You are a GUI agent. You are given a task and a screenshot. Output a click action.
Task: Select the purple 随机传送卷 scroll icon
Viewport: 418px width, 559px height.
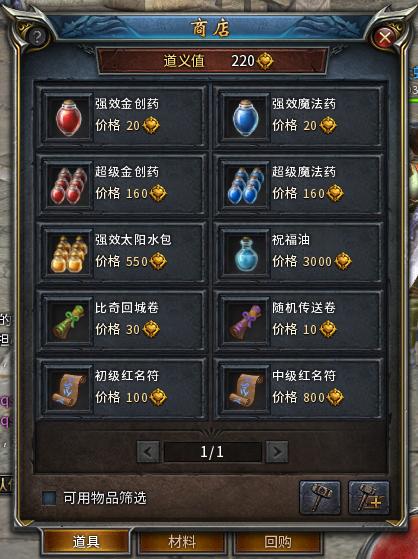point(245,322)
